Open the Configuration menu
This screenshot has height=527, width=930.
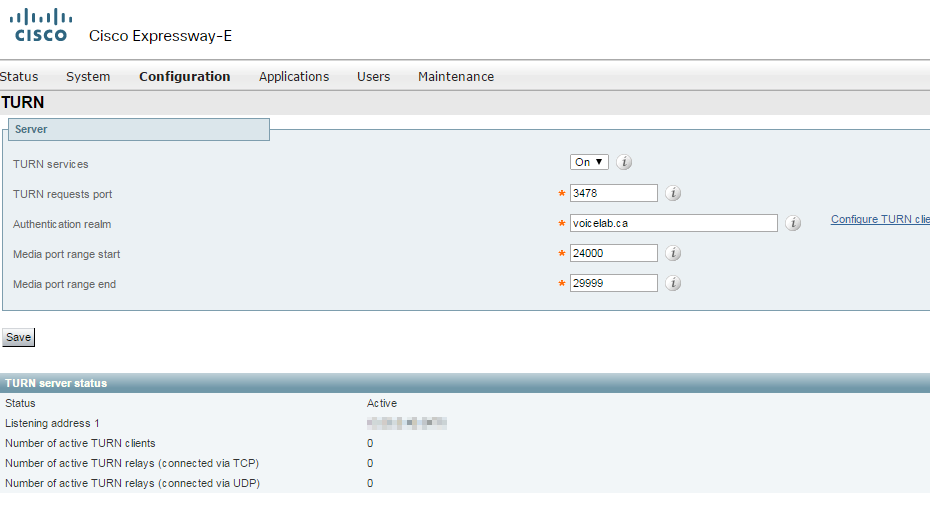point(184,76)
